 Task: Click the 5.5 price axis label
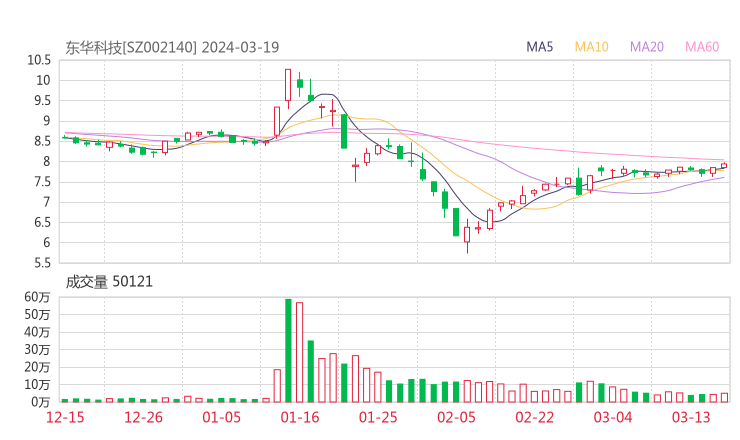[42, 263]
